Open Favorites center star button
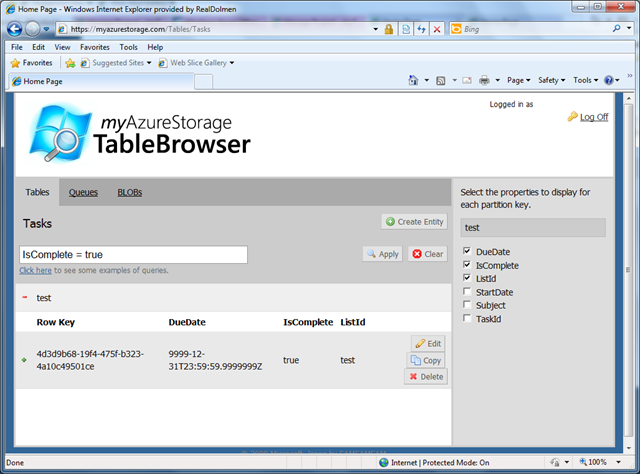 coord(31,63)
